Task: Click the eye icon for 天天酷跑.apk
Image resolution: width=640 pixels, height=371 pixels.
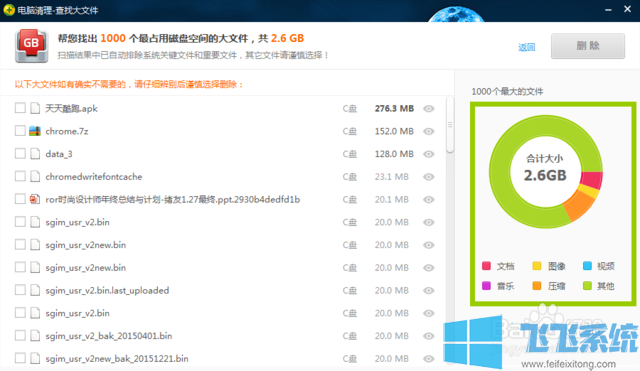Action: 428,109
